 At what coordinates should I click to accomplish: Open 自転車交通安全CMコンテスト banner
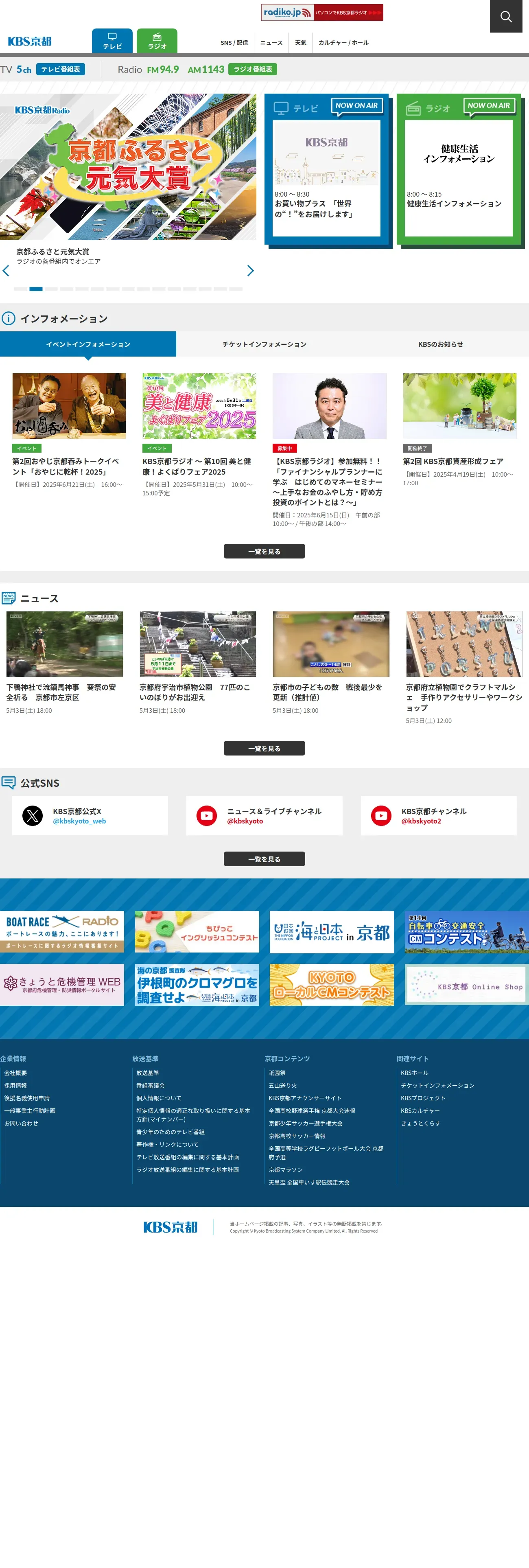(467, 931)
